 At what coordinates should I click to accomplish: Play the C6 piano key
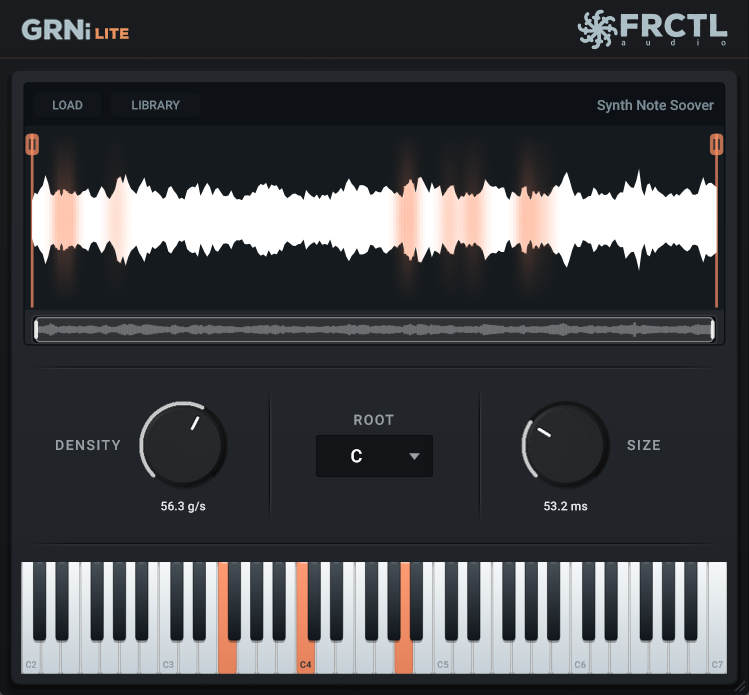click(x=580, y=658)
